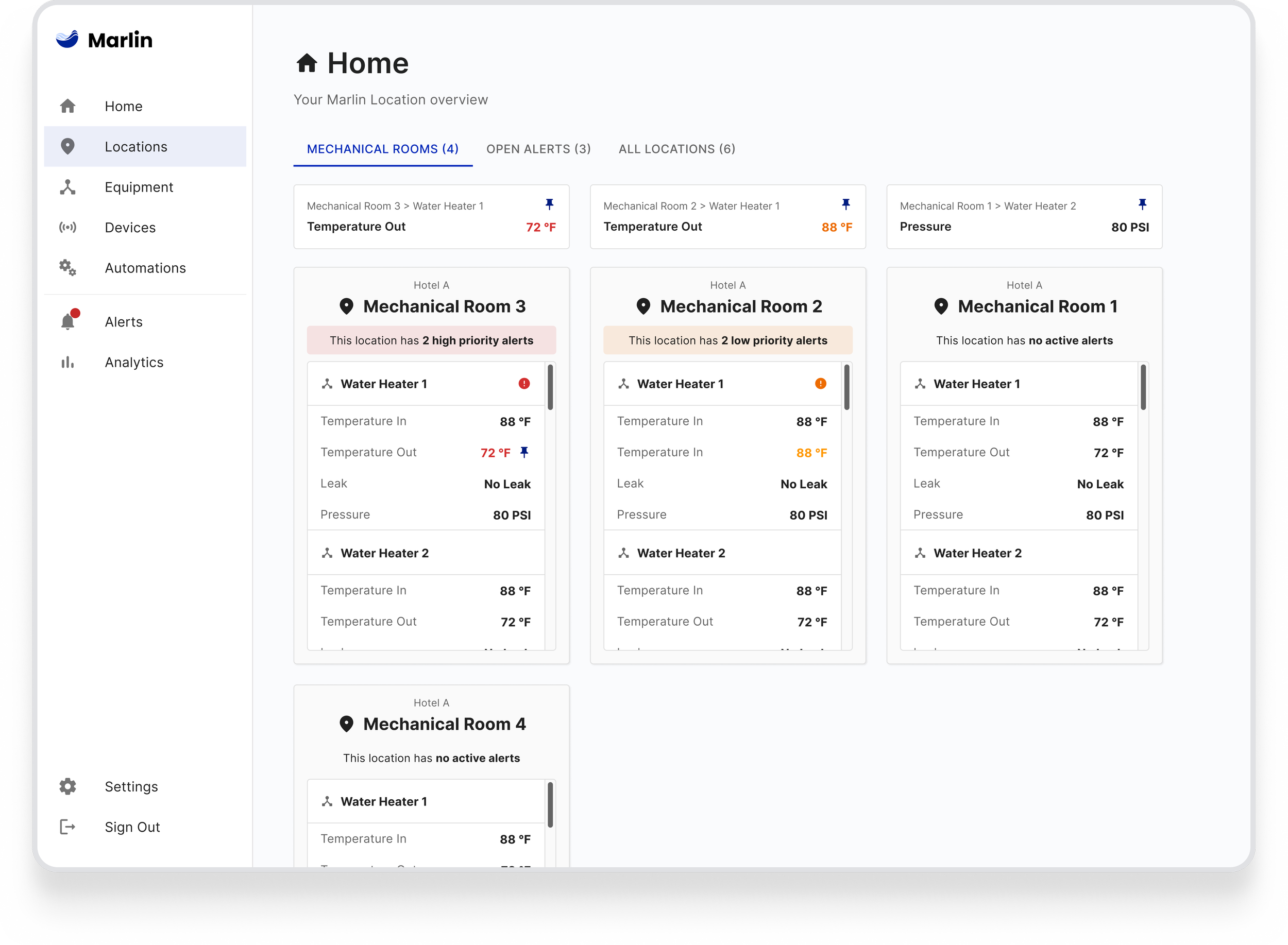Click the red alert icon on Water Heater 1
Viewport: 1288px width, 945px height.
point(524,384)
